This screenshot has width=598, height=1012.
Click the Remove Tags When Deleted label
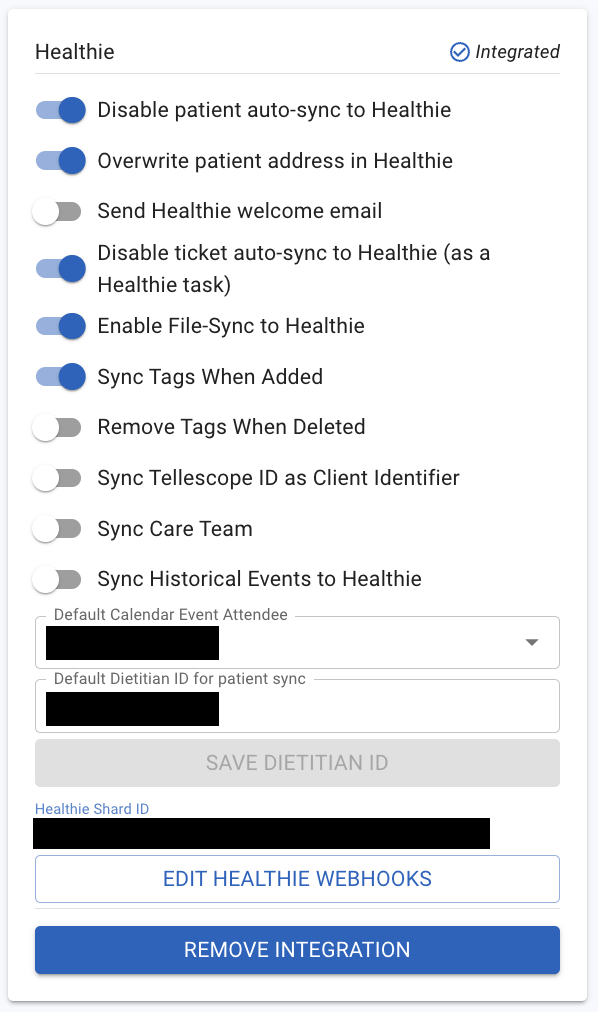coord(231,427)
